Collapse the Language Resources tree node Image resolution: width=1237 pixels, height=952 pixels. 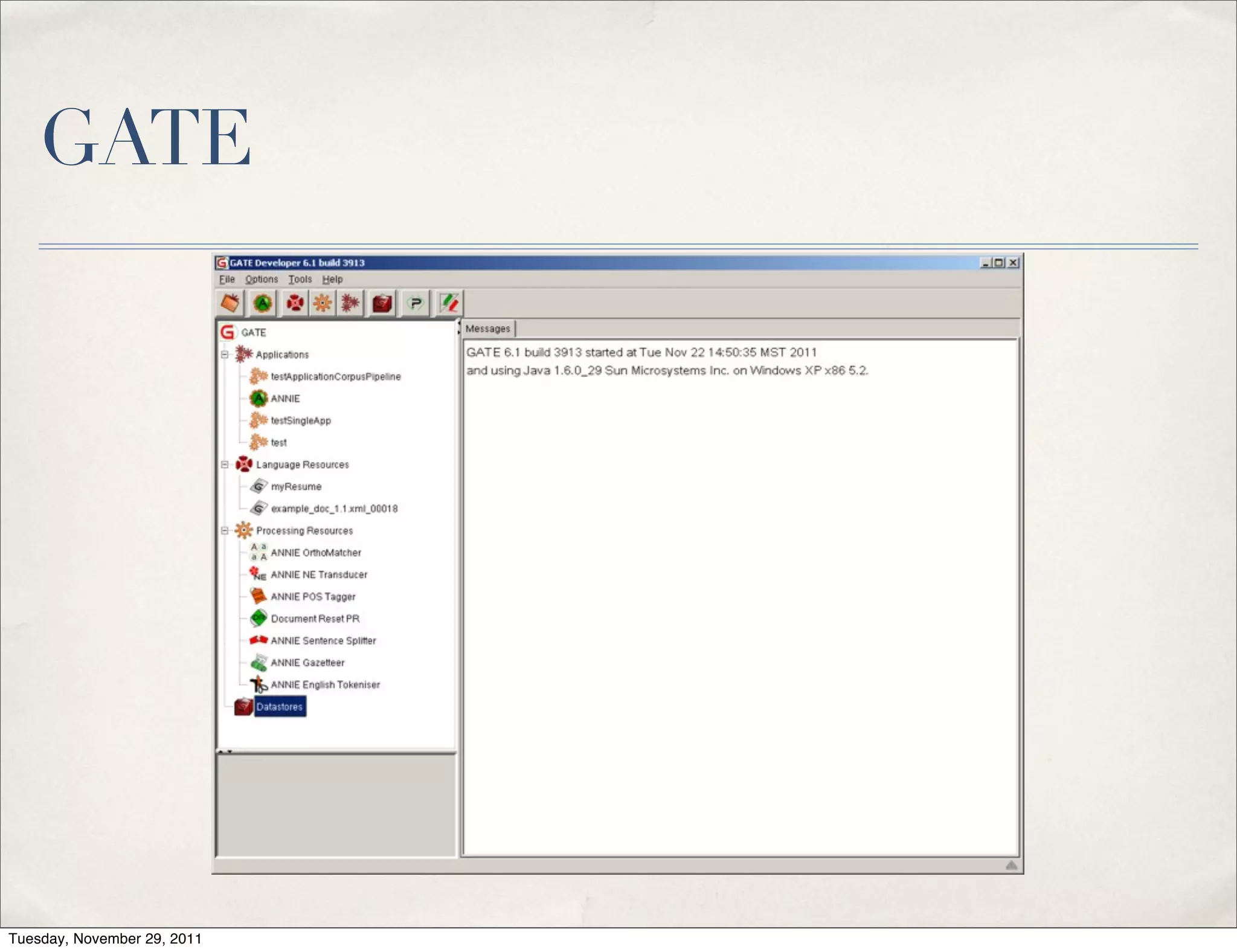coord(225,465)
